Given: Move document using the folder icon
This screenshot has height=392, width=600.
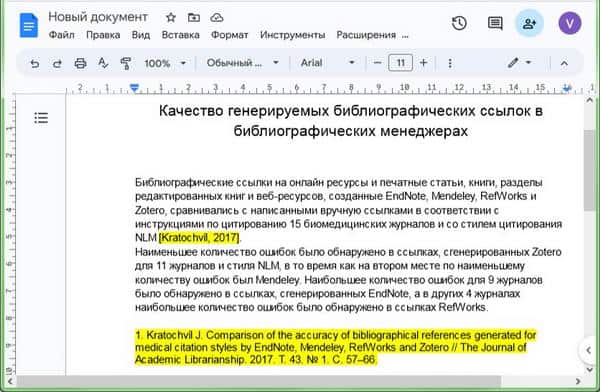Looking at the screenshot, I should tap(194, 17).
